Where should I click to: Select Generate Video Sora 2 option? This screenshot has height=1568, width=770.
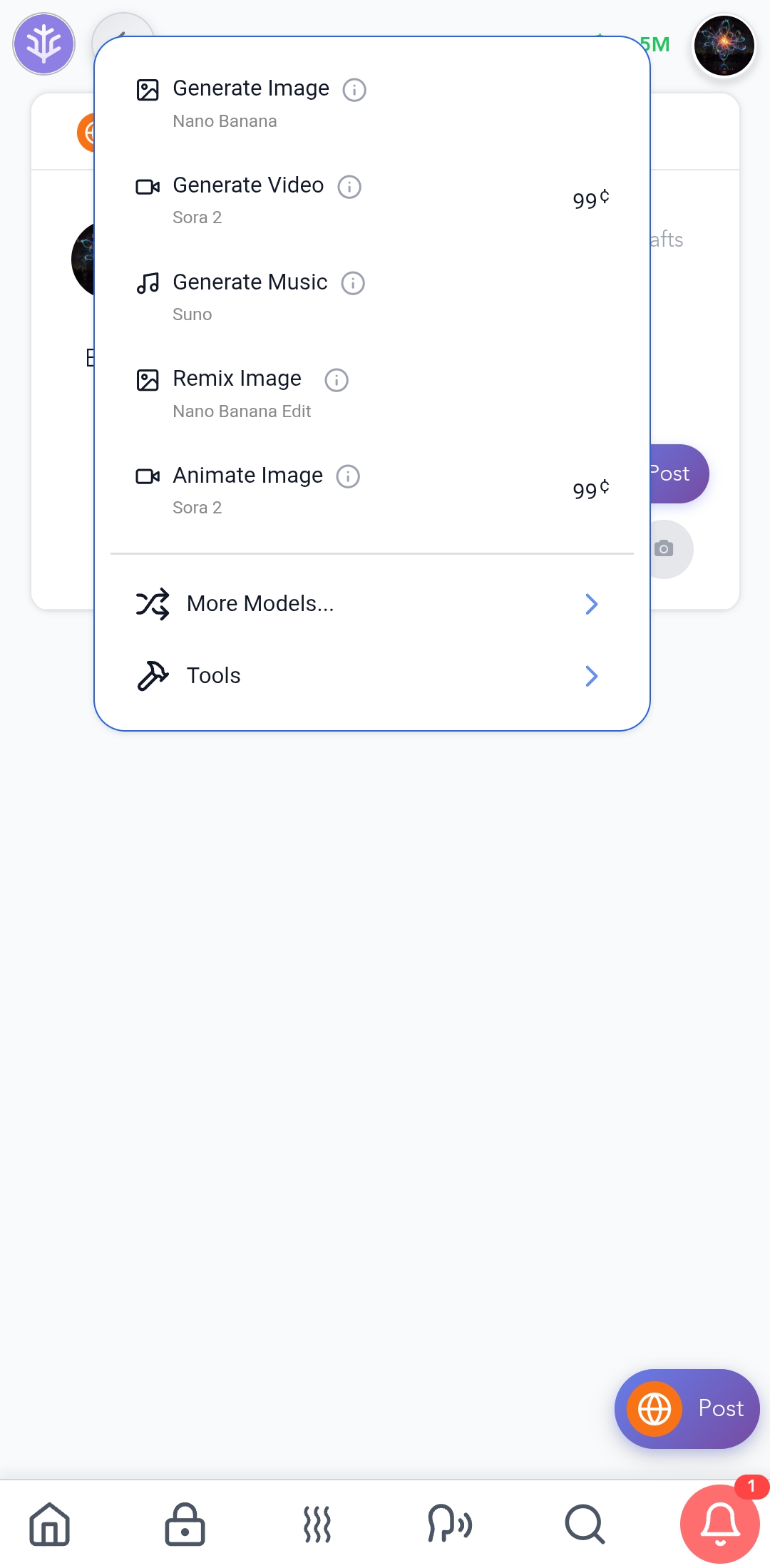[x=372, y=200]
